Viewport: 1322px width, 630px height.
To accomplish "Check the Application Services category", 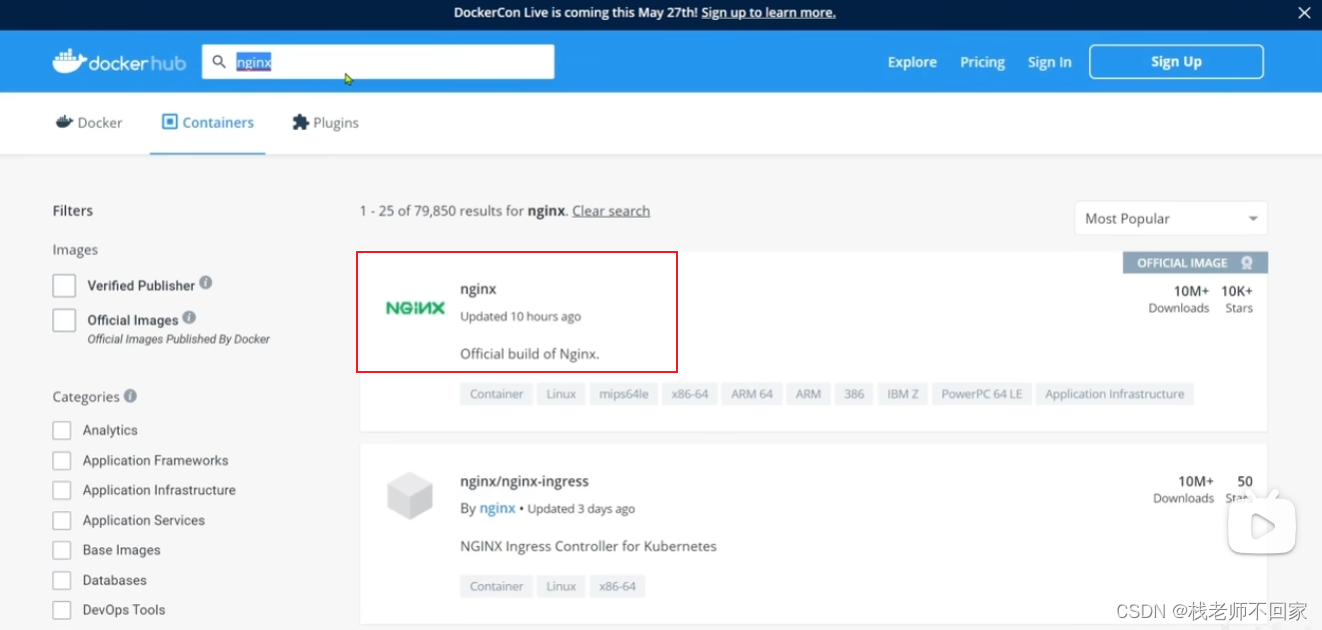I will (x=62, y=520).
